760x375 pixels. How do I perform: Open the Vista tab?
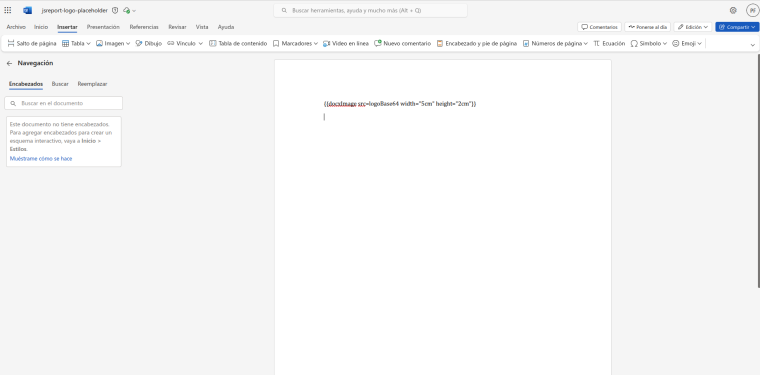click(202, 27)
